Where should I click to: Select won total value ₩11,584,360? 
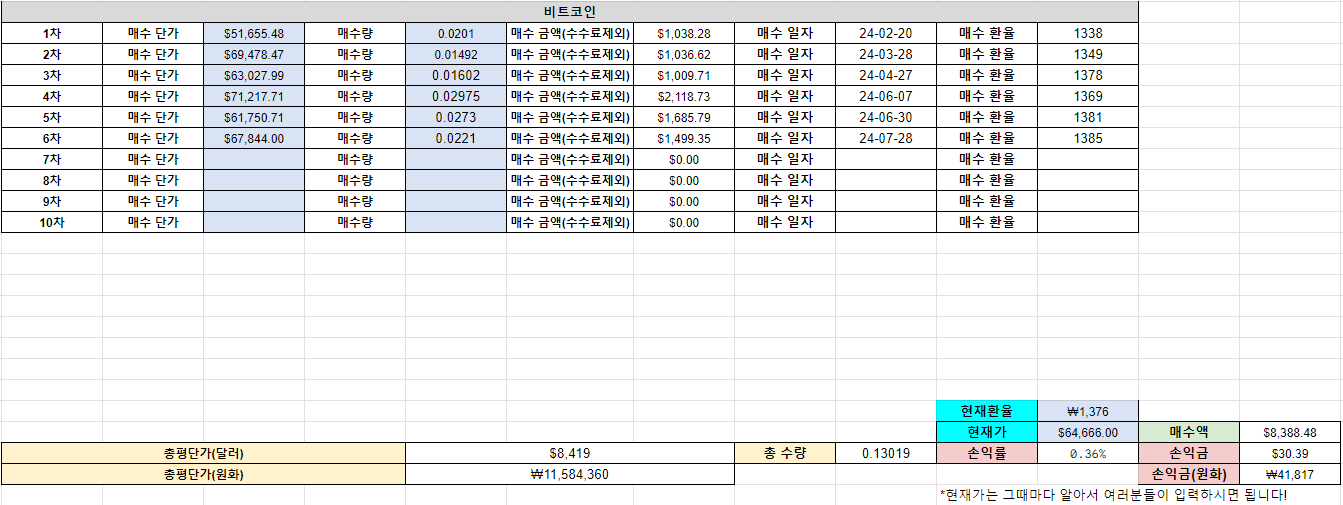570,474
